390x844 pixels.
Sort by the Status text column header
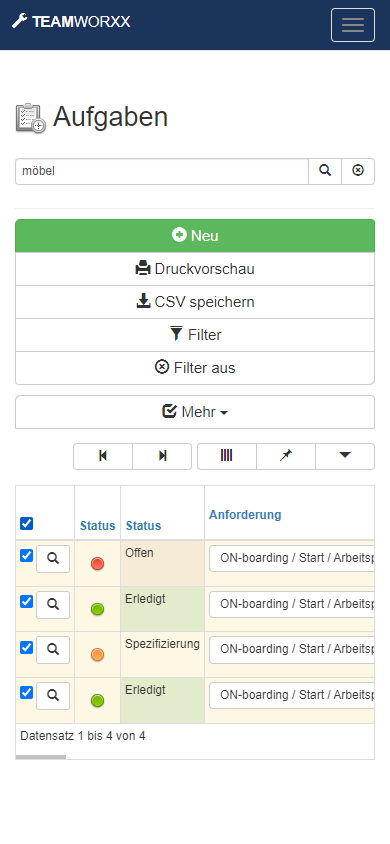(x=143, y=526)
